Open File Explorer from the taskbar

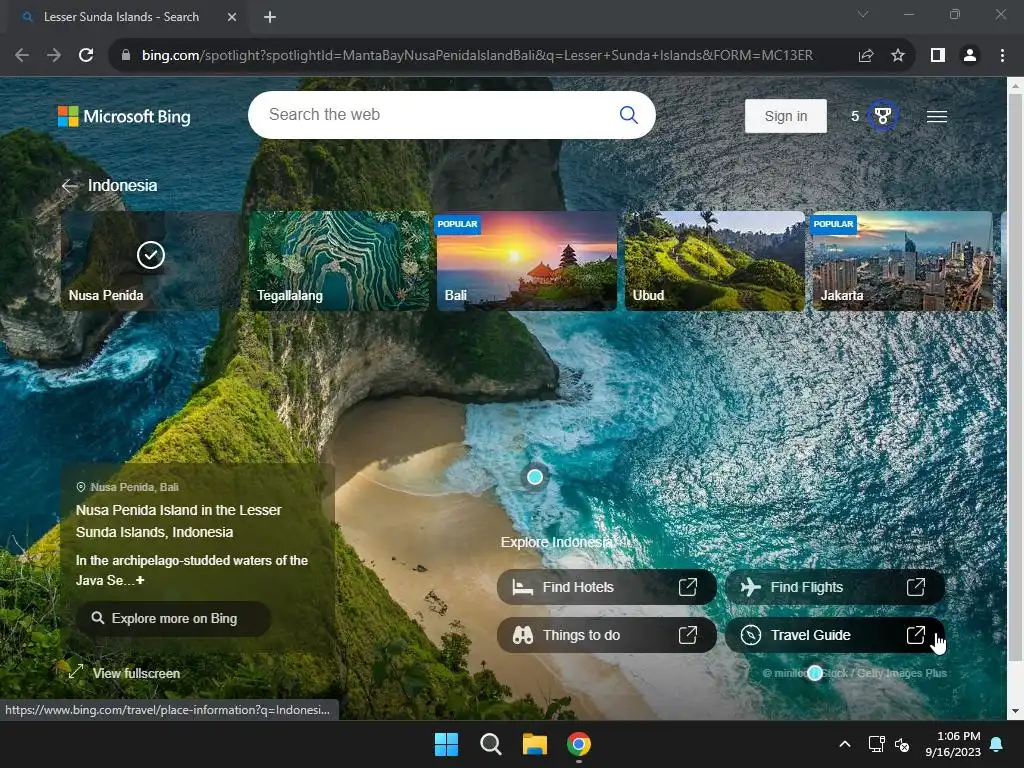[x=534, y=744]
